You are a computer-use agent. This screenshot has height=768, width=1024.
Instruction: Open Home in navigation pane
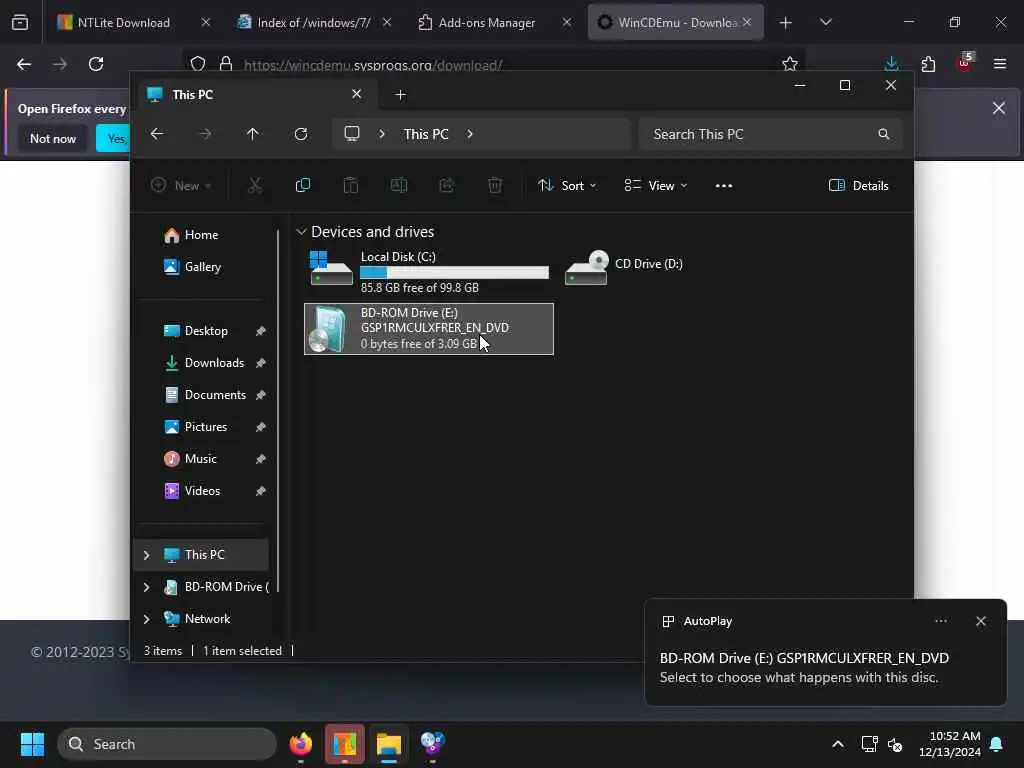coord(201,235)
